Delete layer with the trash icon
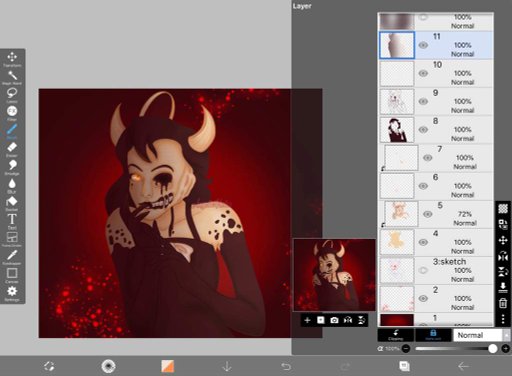This screenshot has width=512, height=376. pyautogui.click(x=503, y=303)
